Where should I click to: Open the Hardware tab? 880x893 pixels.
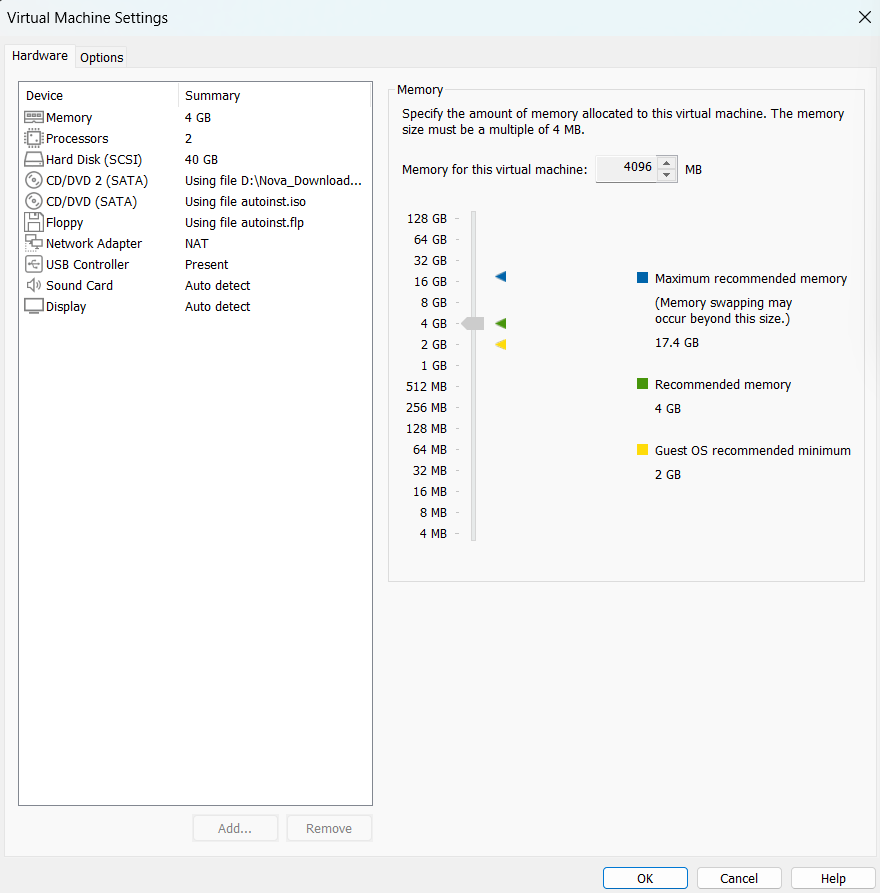40,56
